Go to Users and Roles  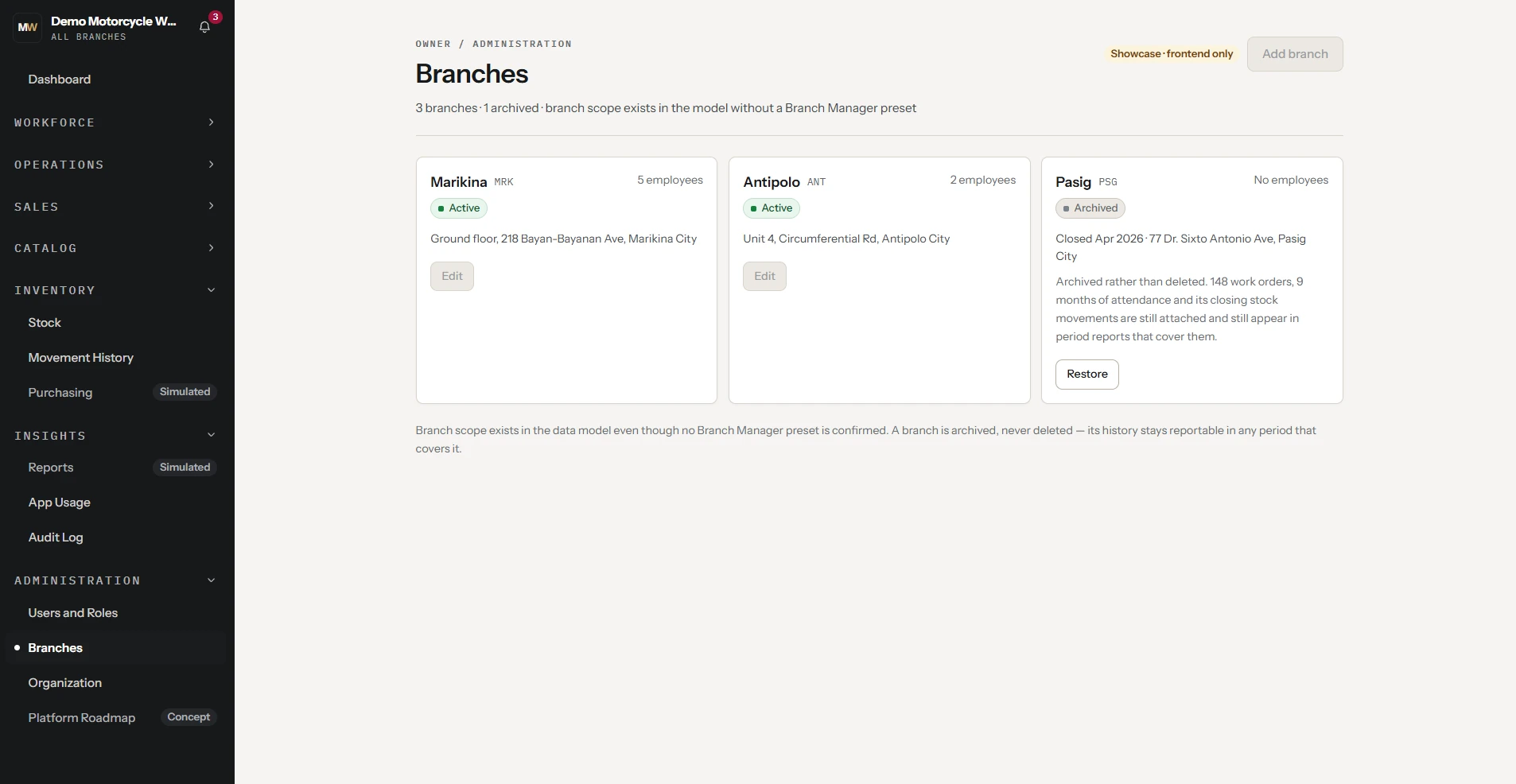[x=115, y=613]
